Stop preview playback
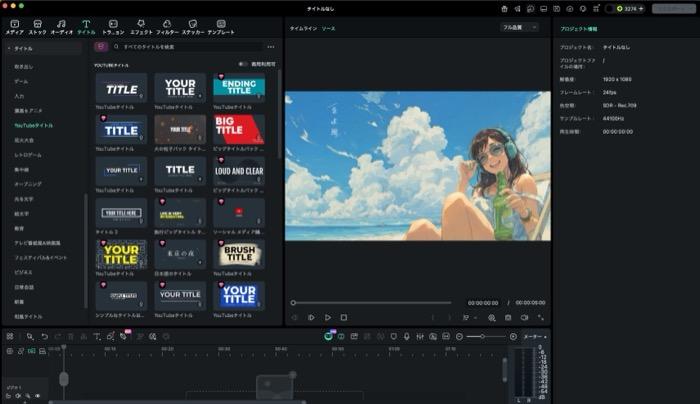This screenshot has height=404, width=700. 344,317
